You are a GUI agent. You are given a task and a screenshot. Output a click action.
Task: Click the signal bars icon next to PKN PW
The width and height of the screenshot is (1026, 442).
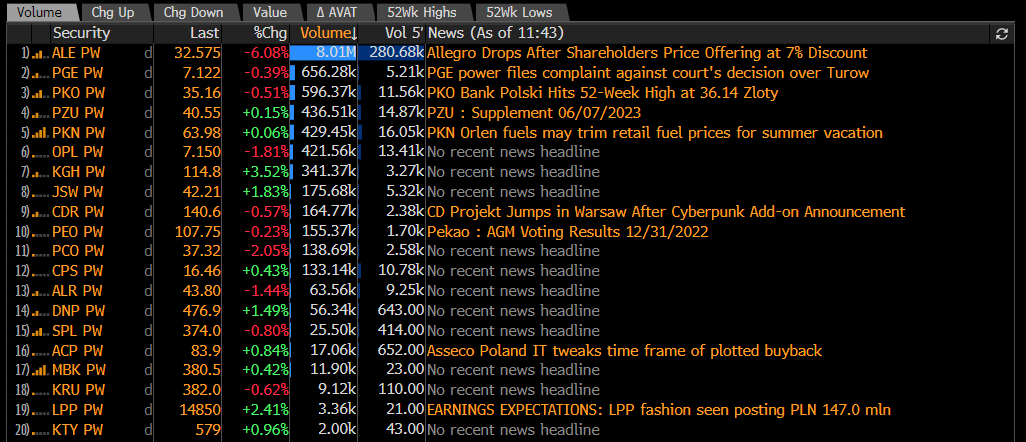click(x=40, y=134)
